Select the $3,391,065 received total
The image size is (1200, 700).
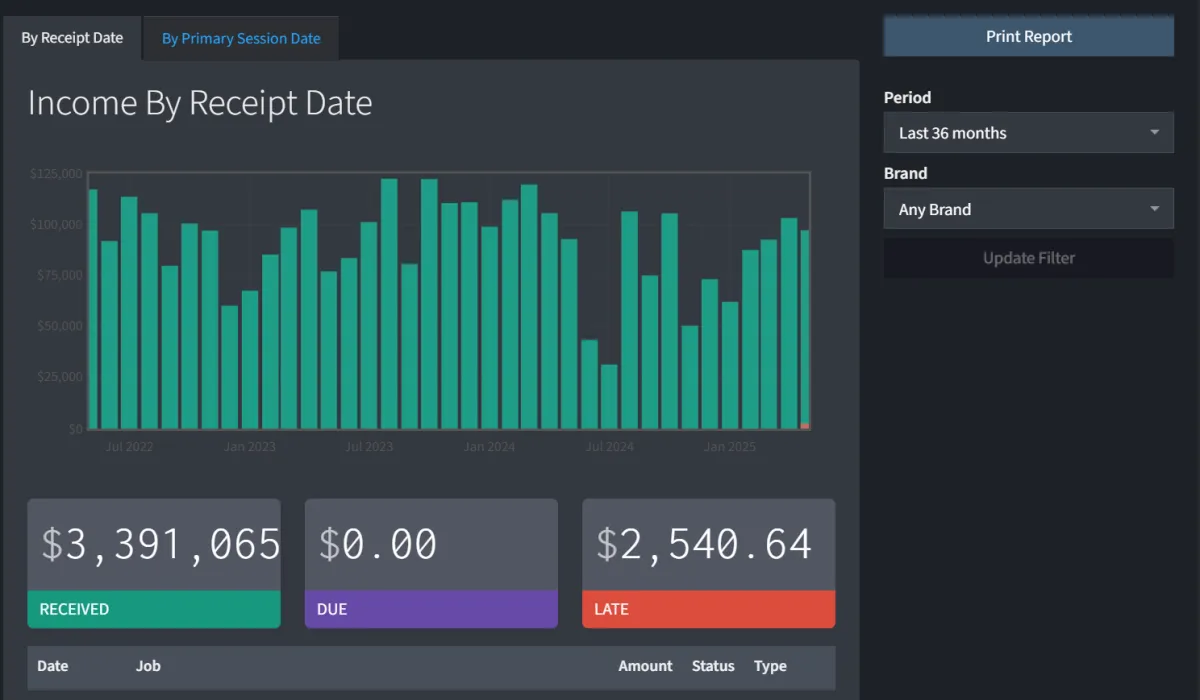click(x=160, y=545)
